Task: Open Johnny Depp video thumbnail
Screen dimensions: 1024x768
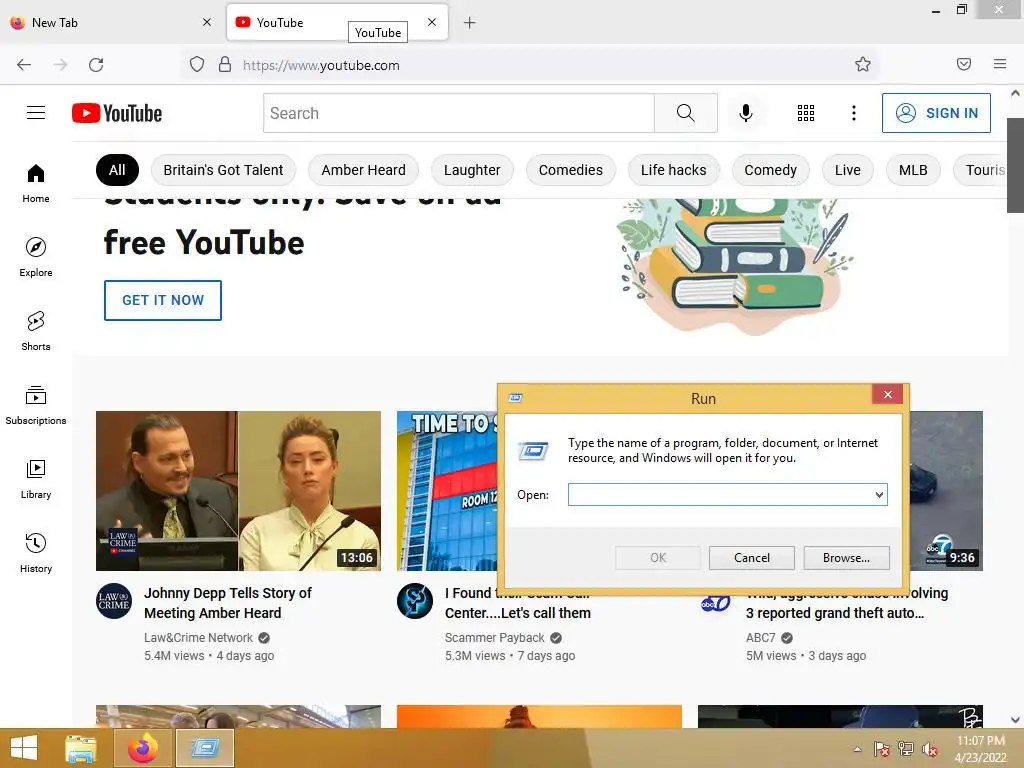Action: pyautogui.click(x=238, y=490)
